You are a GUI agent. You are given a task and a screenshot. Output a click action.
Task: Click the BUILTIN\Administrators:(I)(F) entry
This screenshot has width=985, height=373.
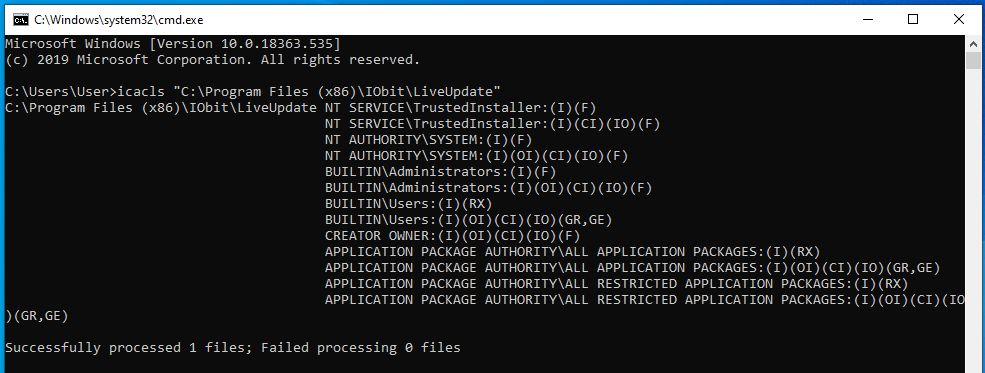point(440,171)
